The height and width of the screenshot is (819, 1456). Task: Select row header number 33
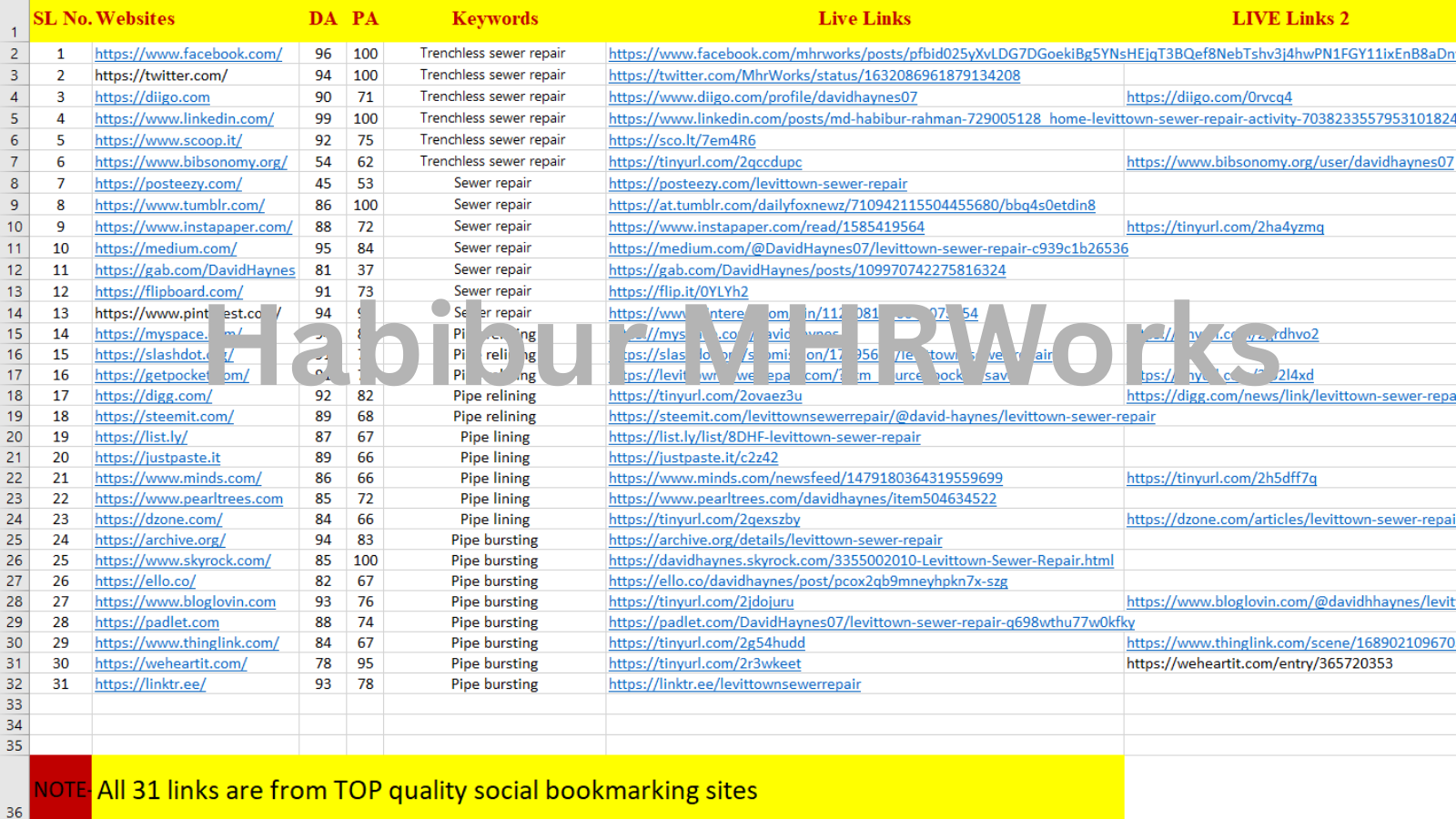[15, 704]
